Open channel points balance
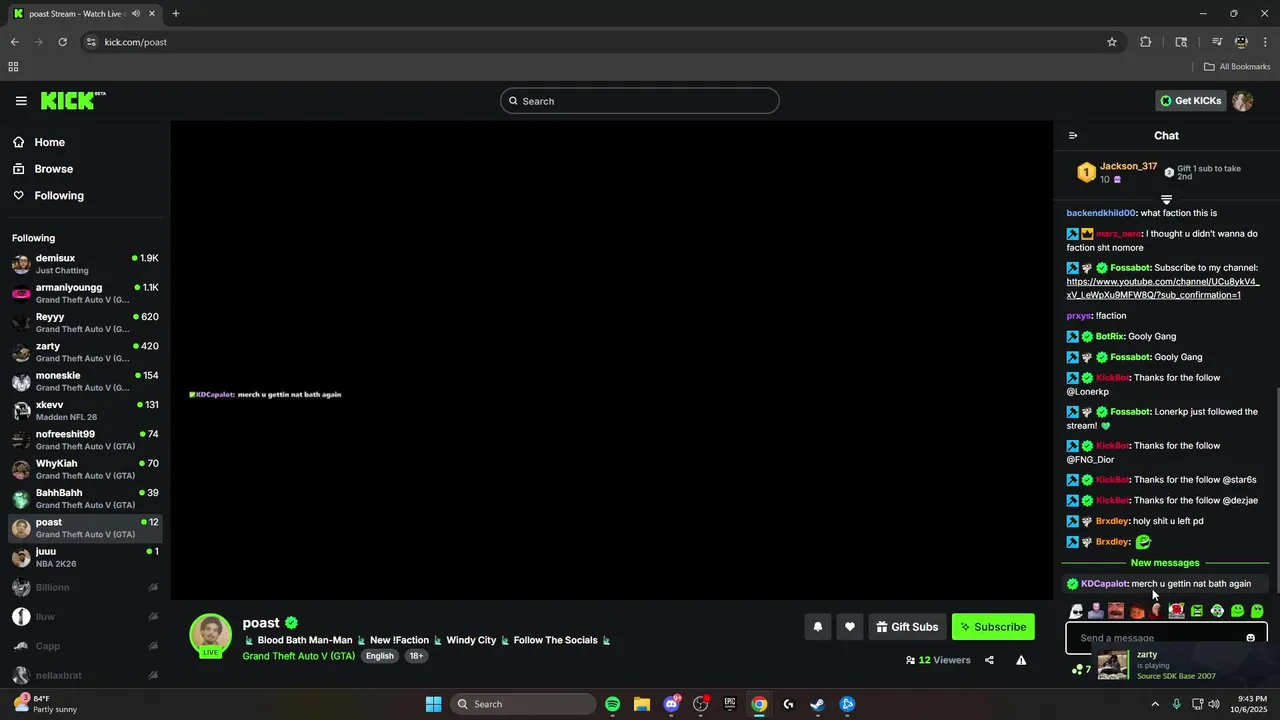The height and width of the screenshot is (720, 1280). pyautogui.click(x=1081, y=669)
